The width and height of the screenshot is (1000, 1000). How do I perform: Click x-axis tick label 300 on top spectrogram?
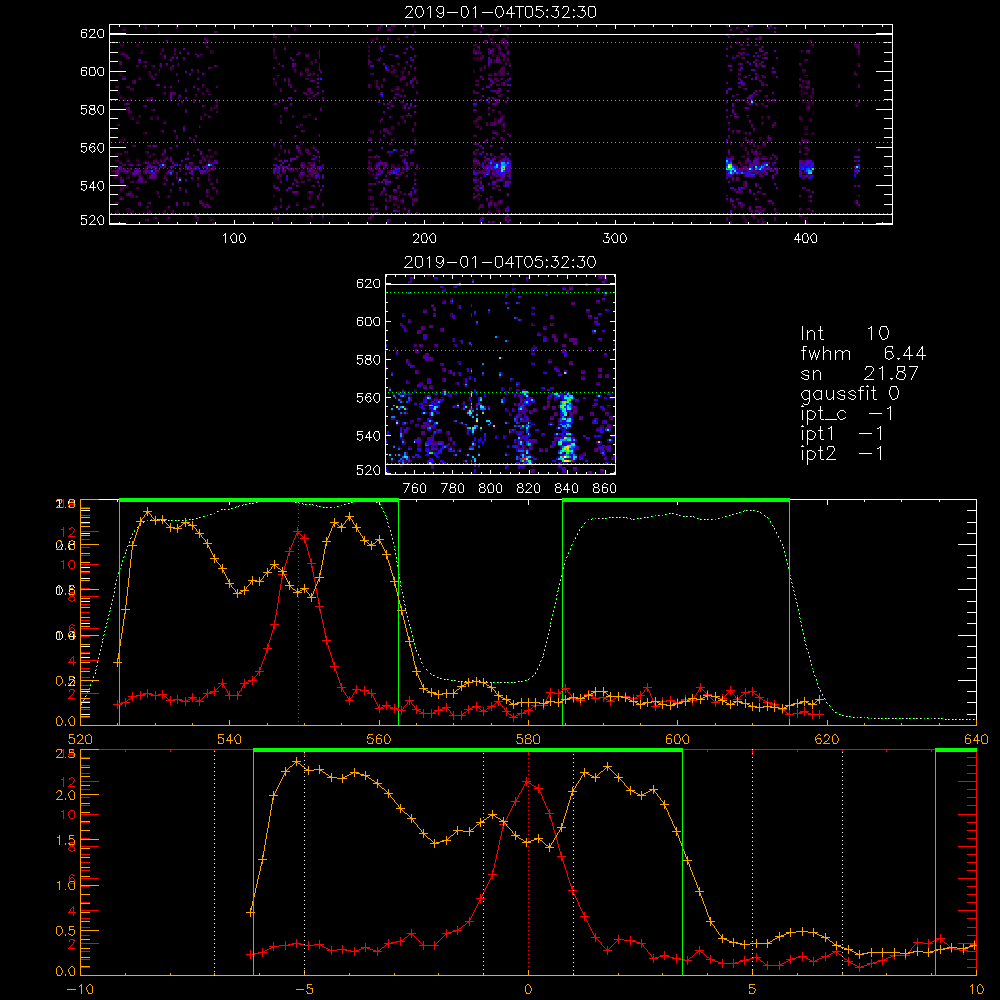[x=615, y=239]
